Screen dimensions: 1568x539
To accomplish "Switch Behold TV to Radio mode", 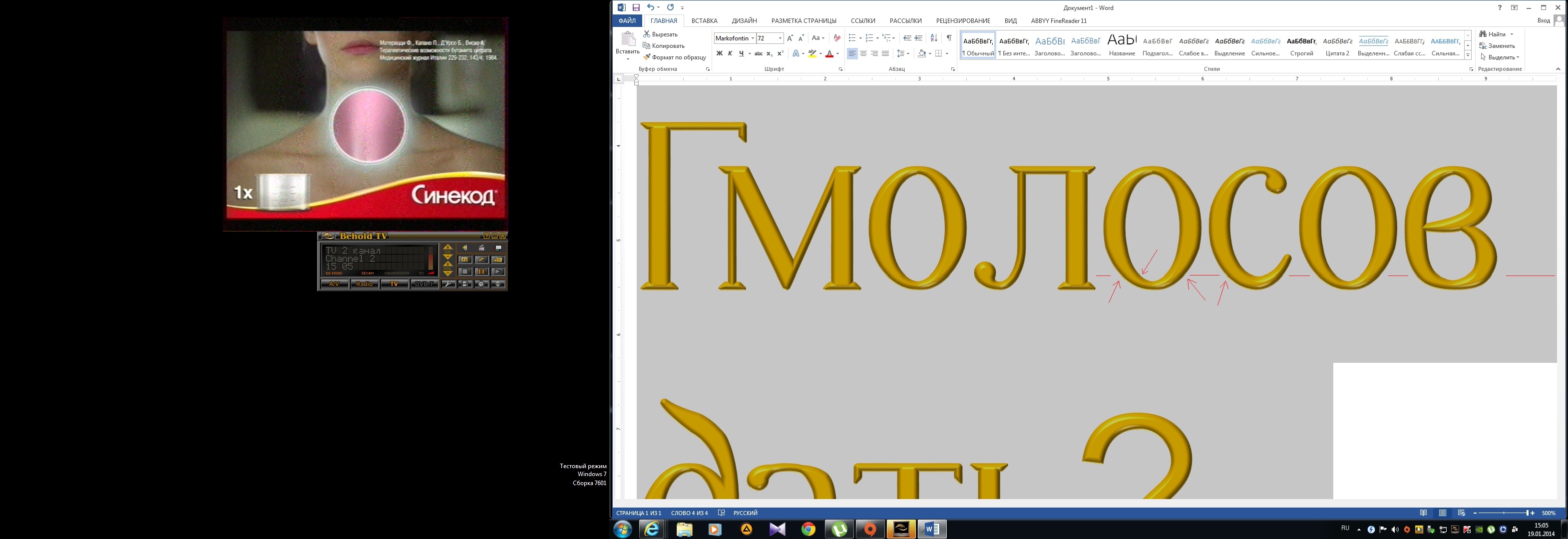I will click(x=365, y=284).
